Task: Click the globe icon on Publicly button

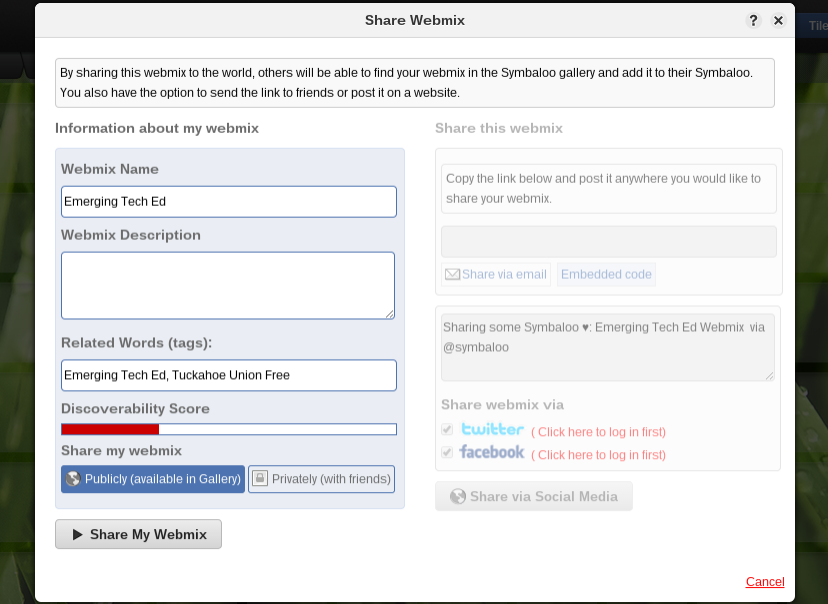Action: pyautogui.click(x=73, y=479)
